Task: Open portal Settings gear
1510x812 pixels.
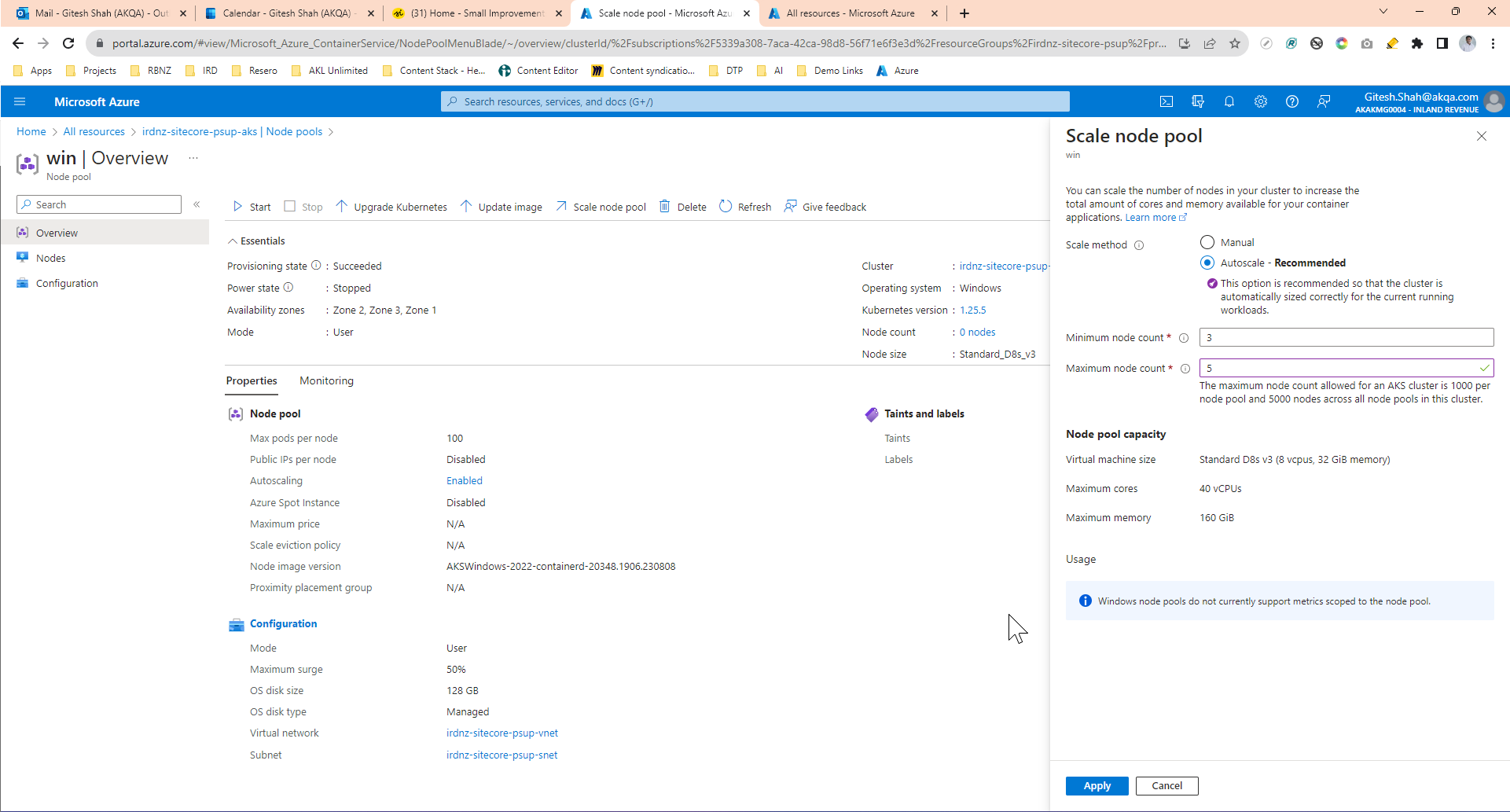Action: point(1261,101)
